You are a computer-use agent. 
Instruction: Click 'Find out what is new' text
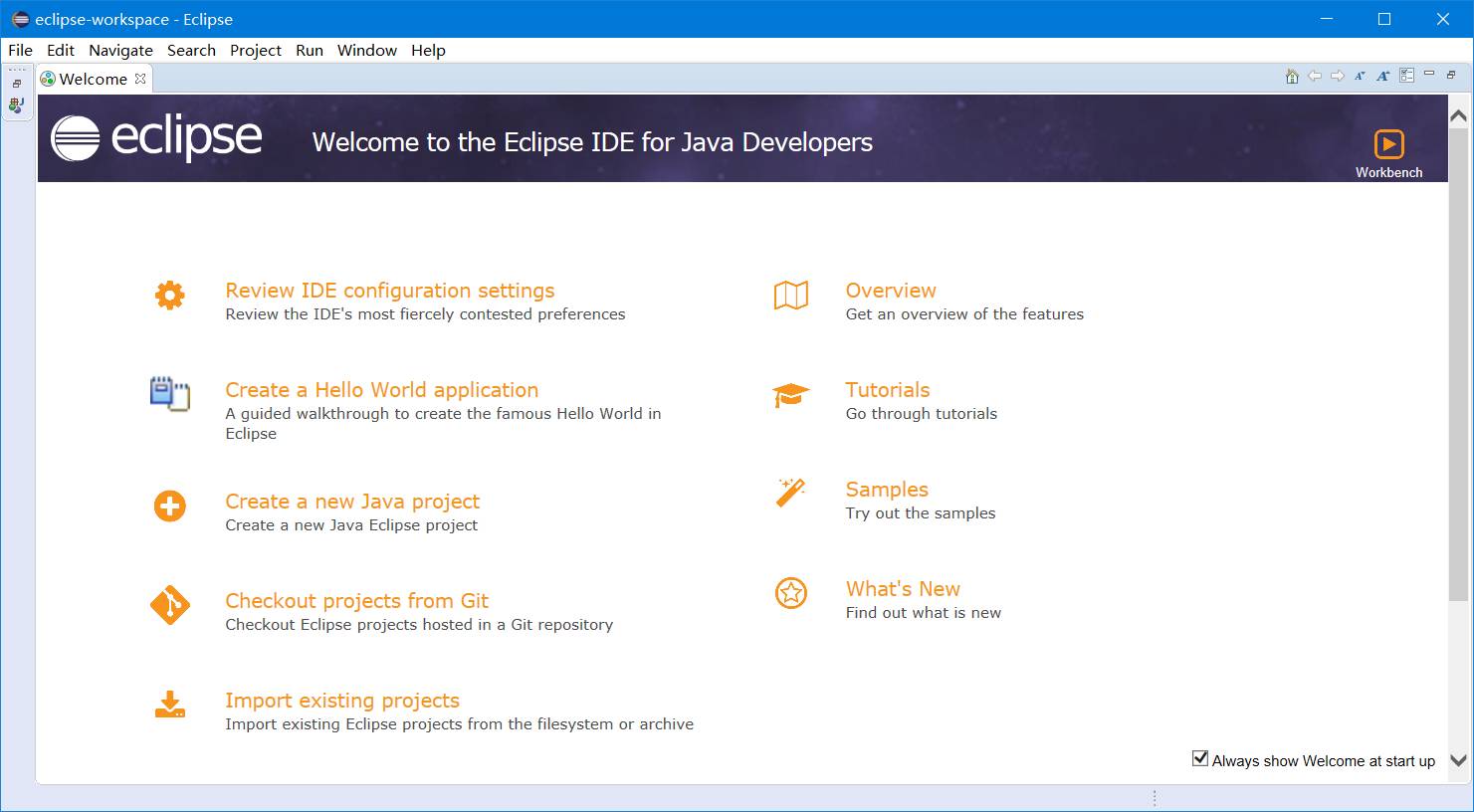click(924, 613)
